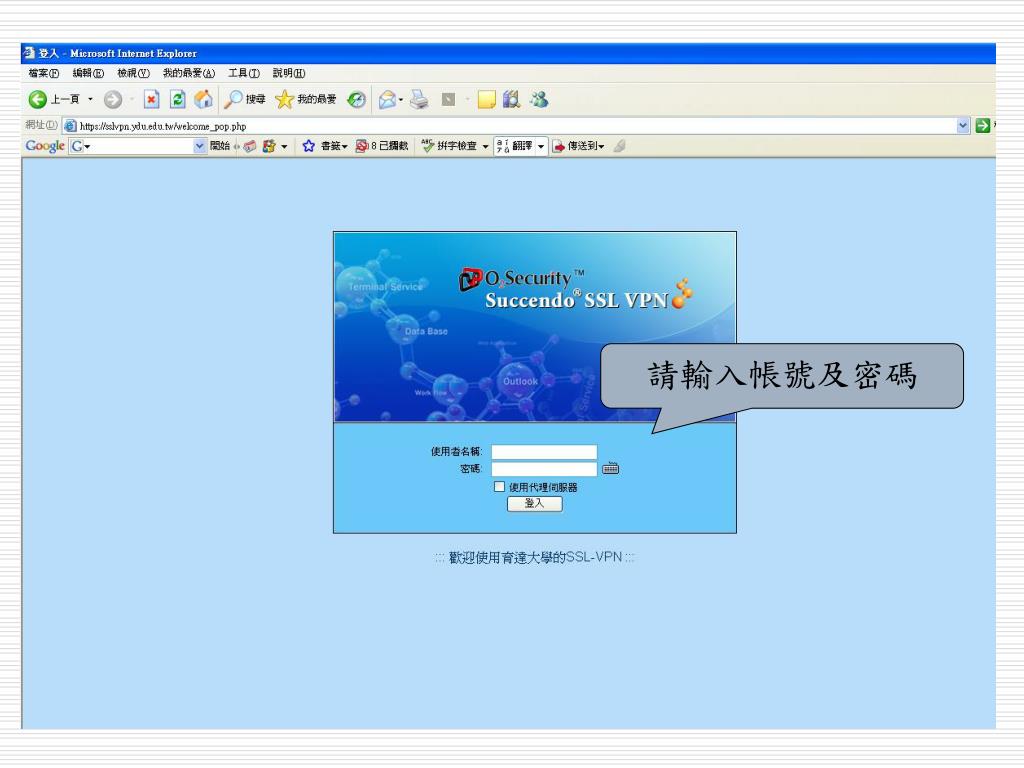Click the green Go arrow beside address bar
The width and height of the screenshot is (1024, 768).
click(x=983, y=125)
